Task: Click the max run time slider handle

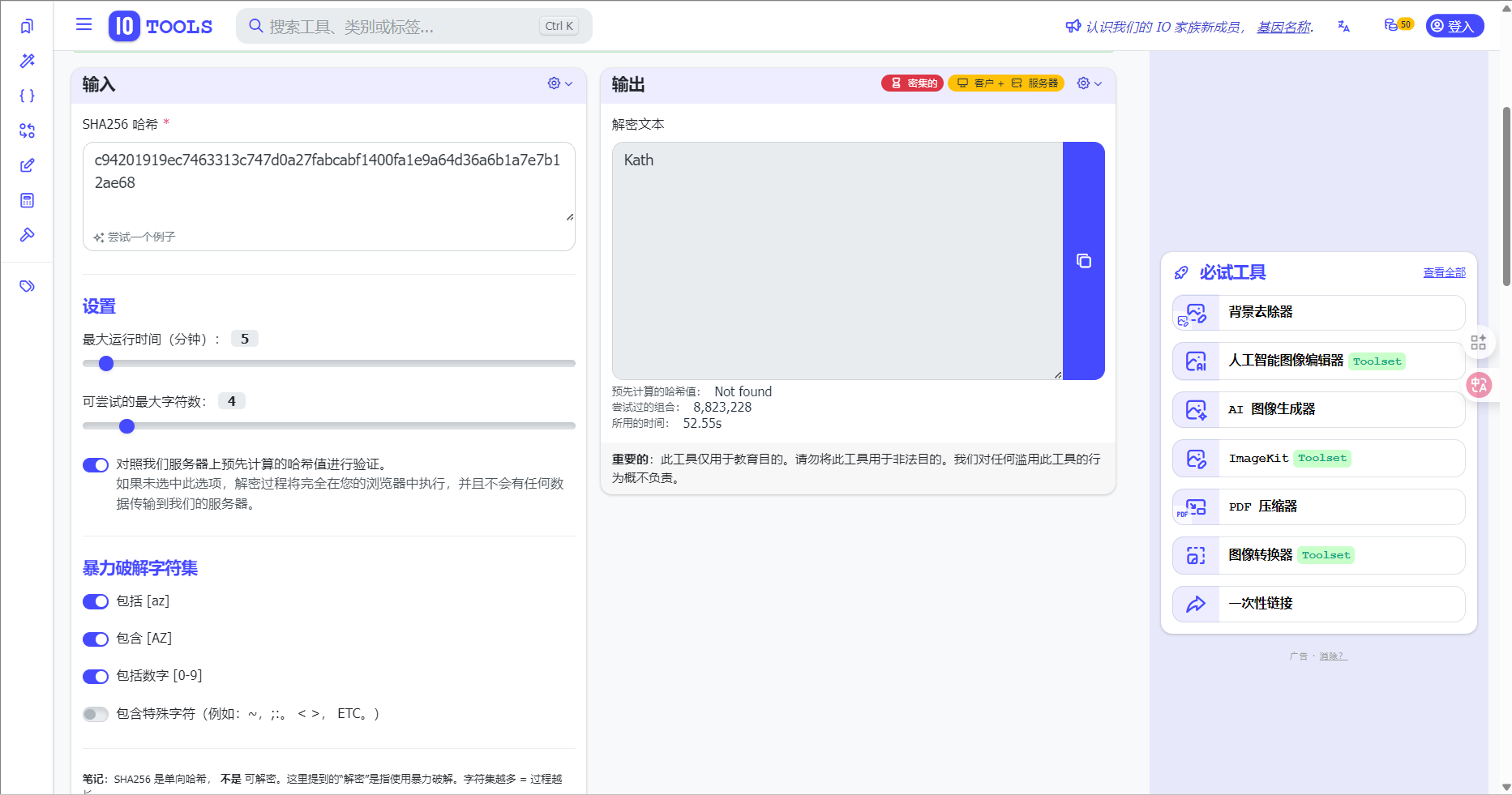Action: coord(106,364)
